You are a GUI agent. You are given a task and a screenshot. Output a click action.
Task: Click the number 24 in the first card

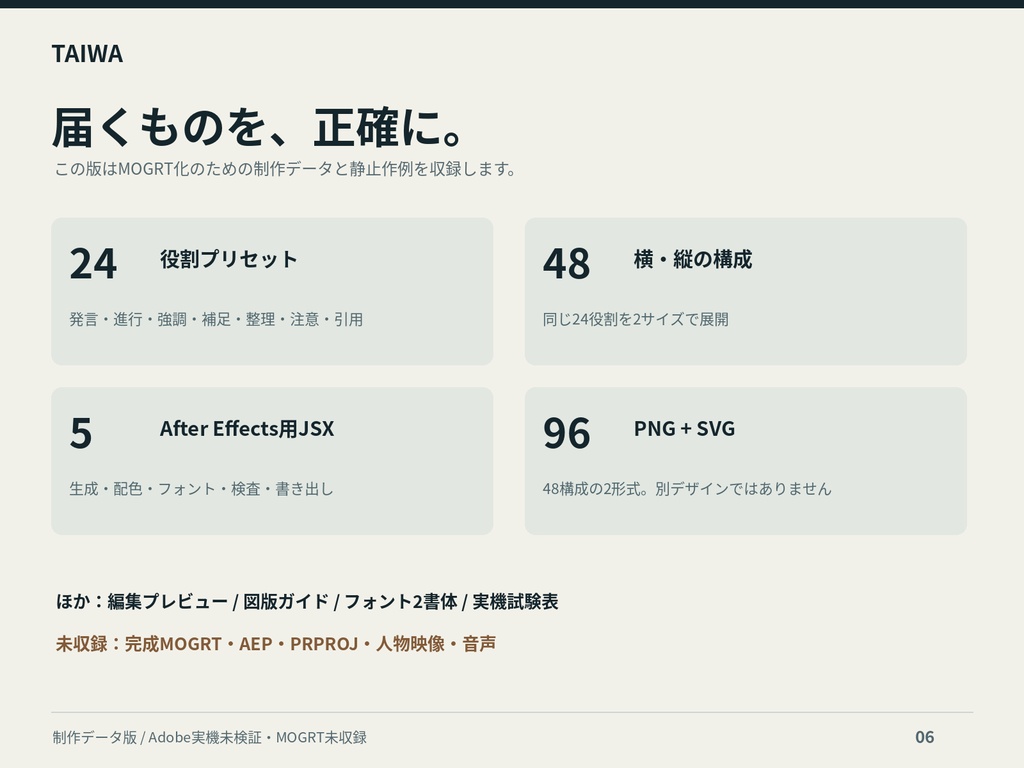(x=93, y=264)
